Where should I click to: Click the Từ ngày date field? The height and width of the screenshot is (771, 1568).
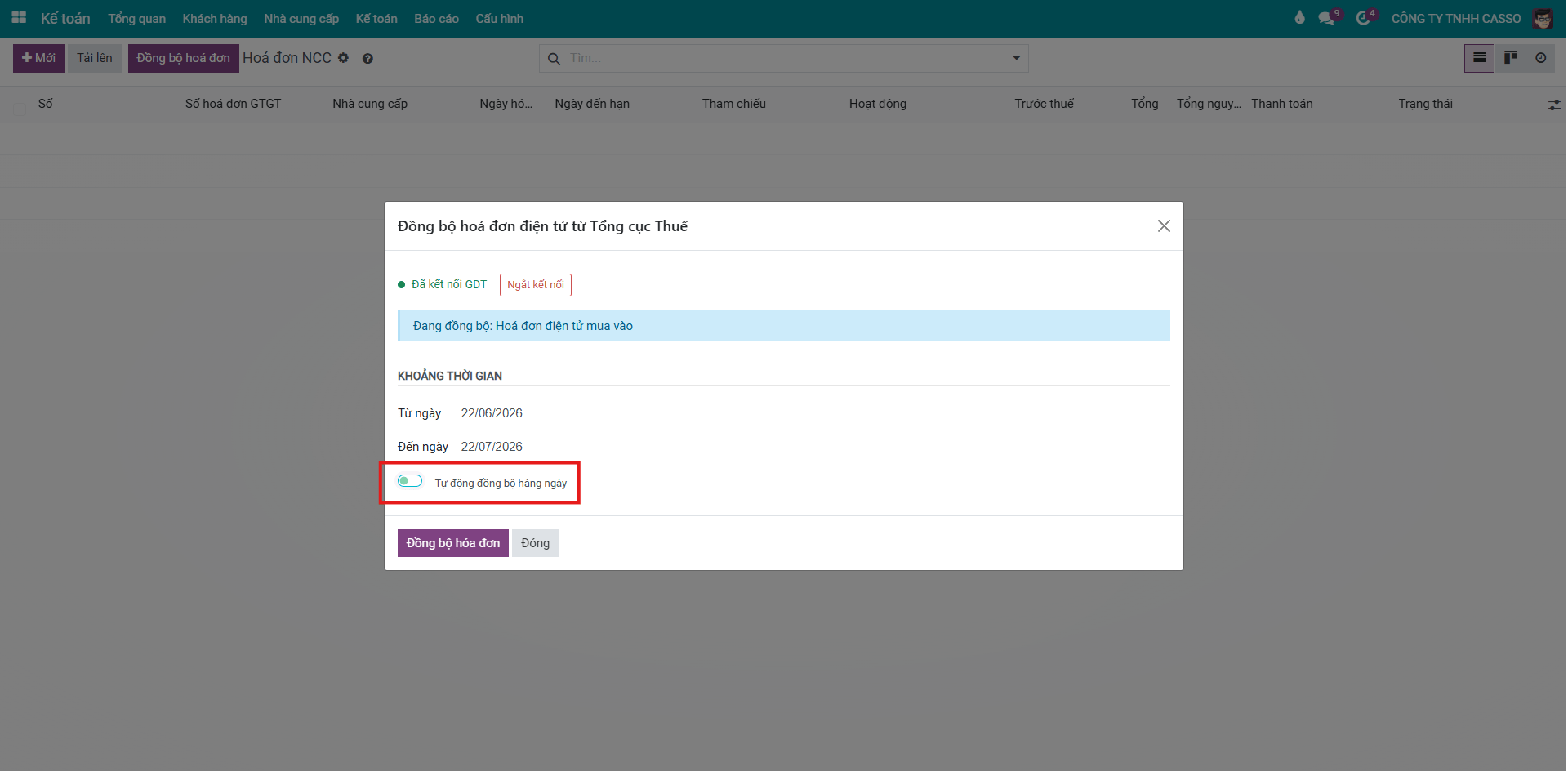tap(492, 413)
